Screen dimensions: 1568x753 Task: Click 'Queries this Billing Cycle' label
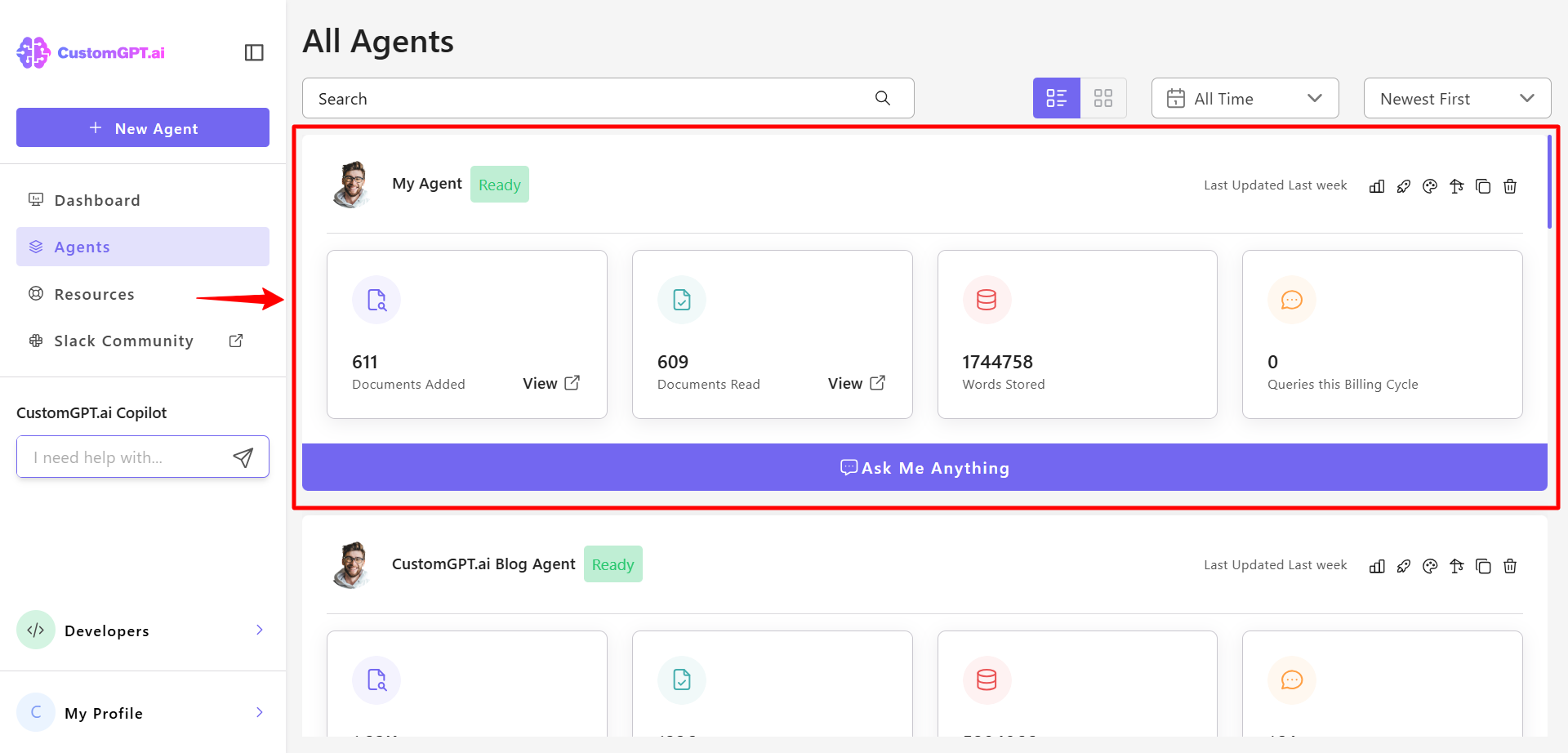tap(1343, 385)
